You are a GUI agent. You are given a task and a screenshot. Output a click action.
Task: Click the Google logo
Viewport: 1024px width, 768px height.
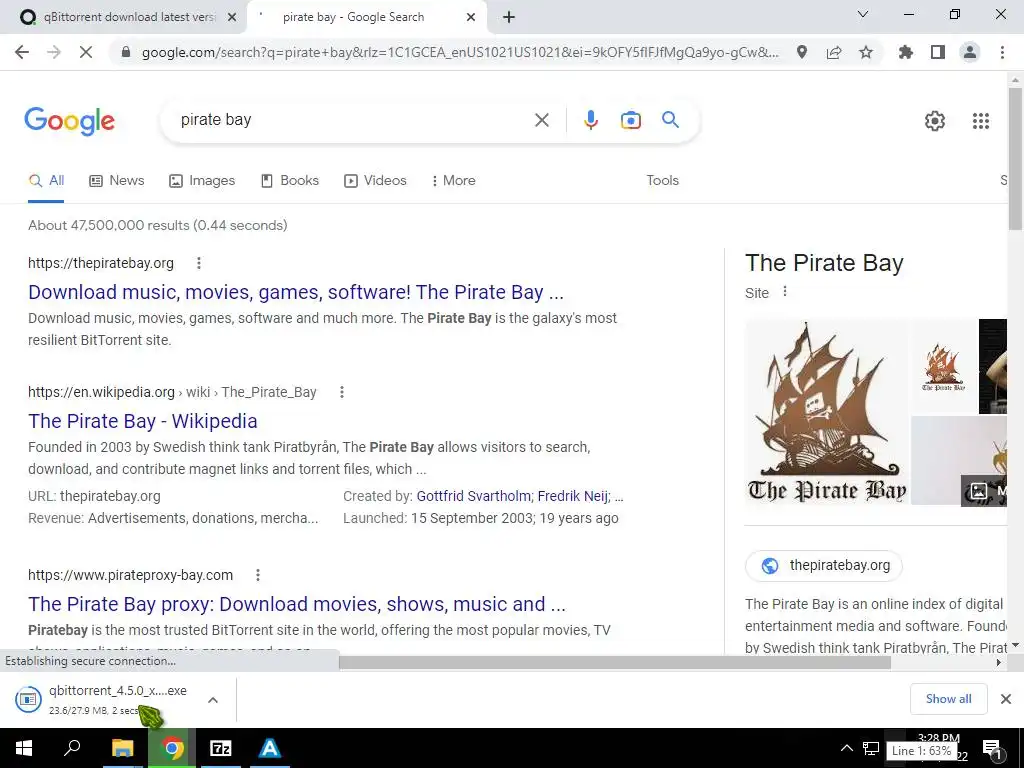pyautogui.click(x=70, y=121)
